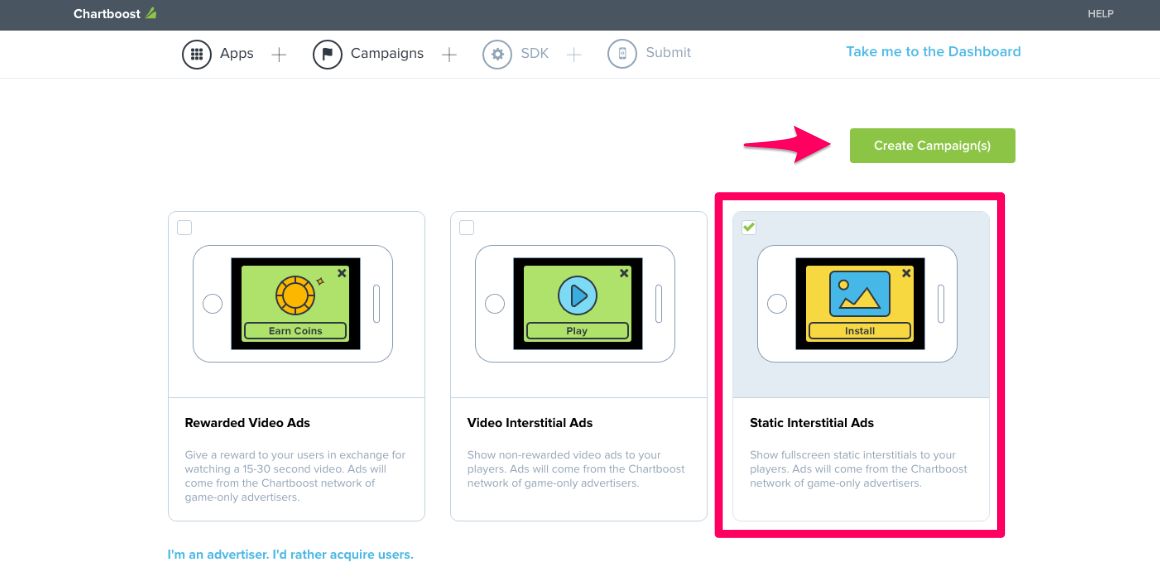Click the Create Campaign(s) button
The image size is (1160, 583).
(932, 145)
